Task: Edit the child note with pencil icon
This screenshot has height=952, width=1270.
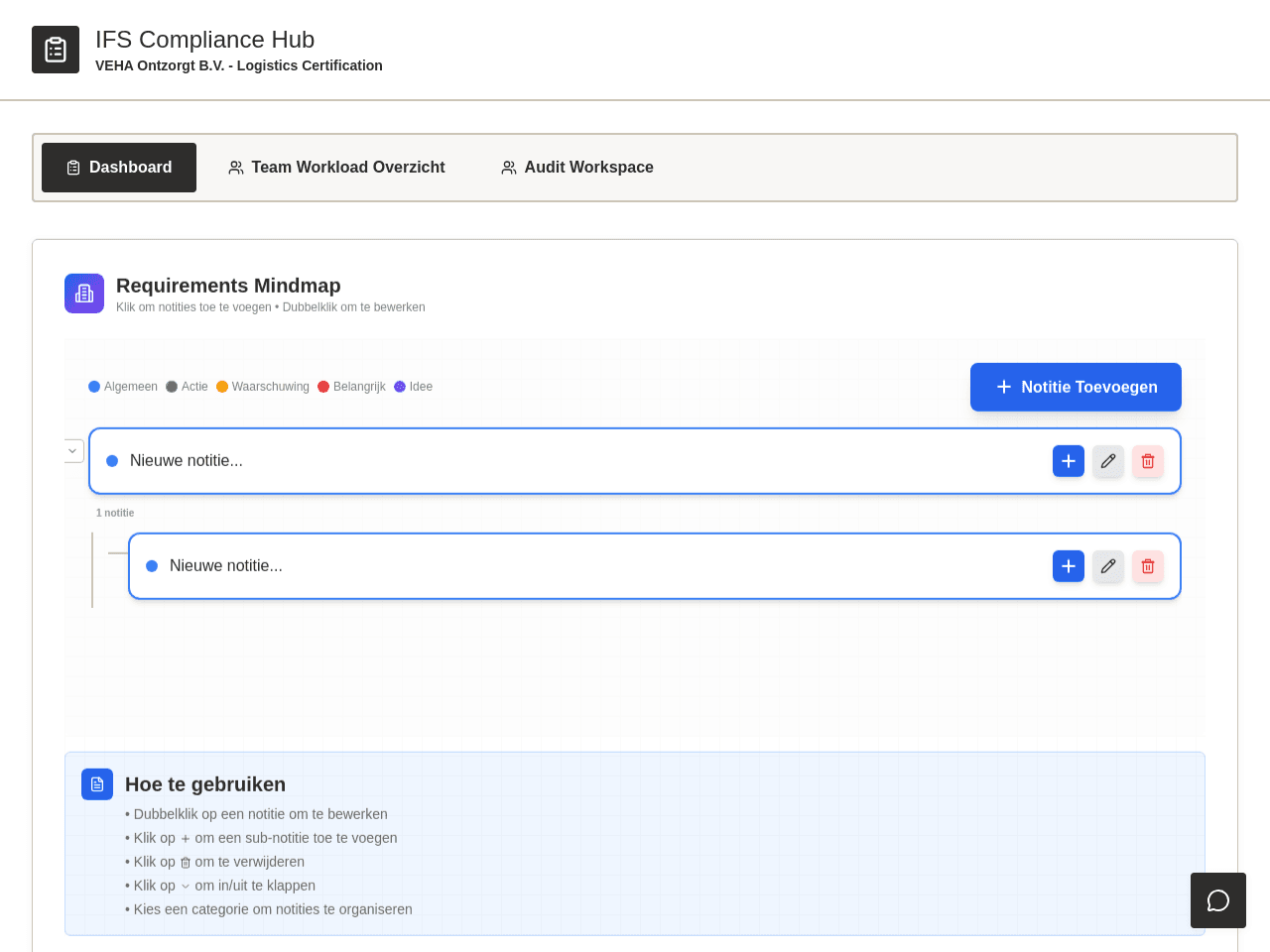Action: (x=1108, y=566)
